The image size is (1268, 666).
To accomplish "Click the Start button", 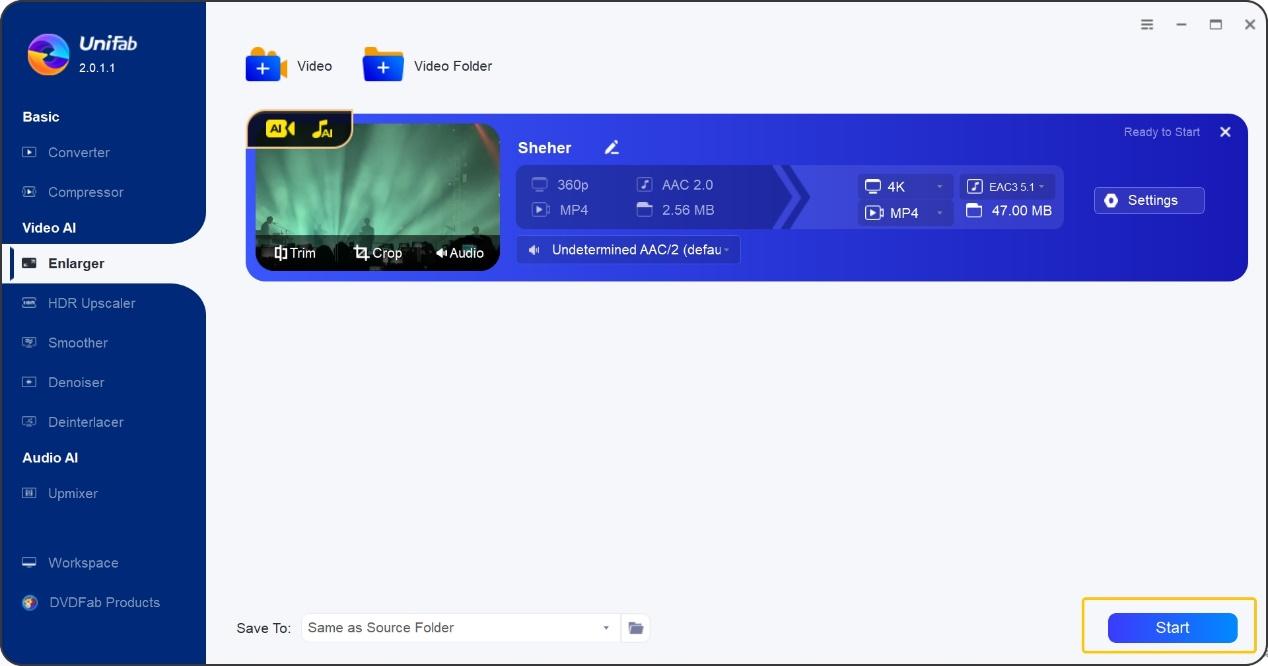I will [1172, 628].
